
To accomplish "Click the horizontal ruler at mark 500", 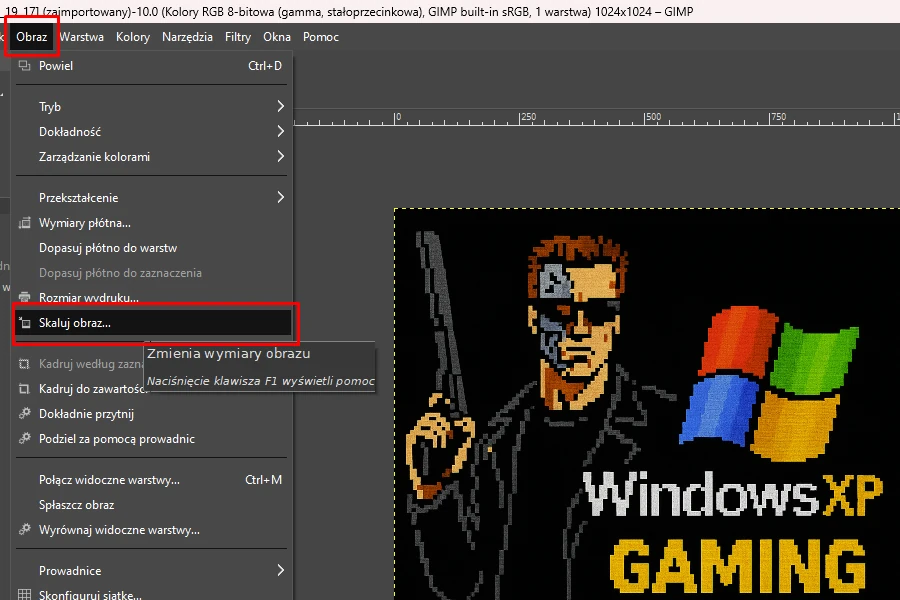I will (x=653, y=117).
